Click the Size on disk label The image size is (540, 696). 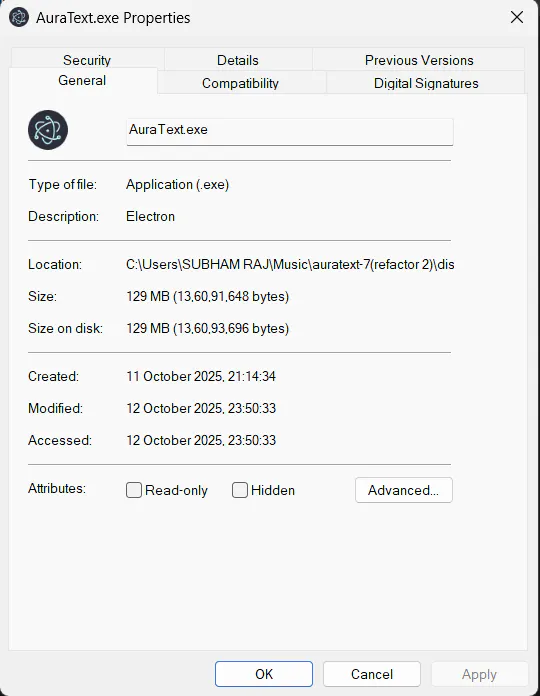[x=65, y=328]
